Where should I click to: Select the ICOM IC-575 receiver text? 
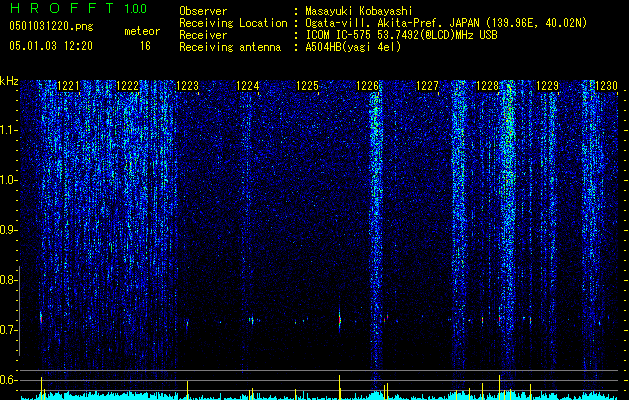401,35
